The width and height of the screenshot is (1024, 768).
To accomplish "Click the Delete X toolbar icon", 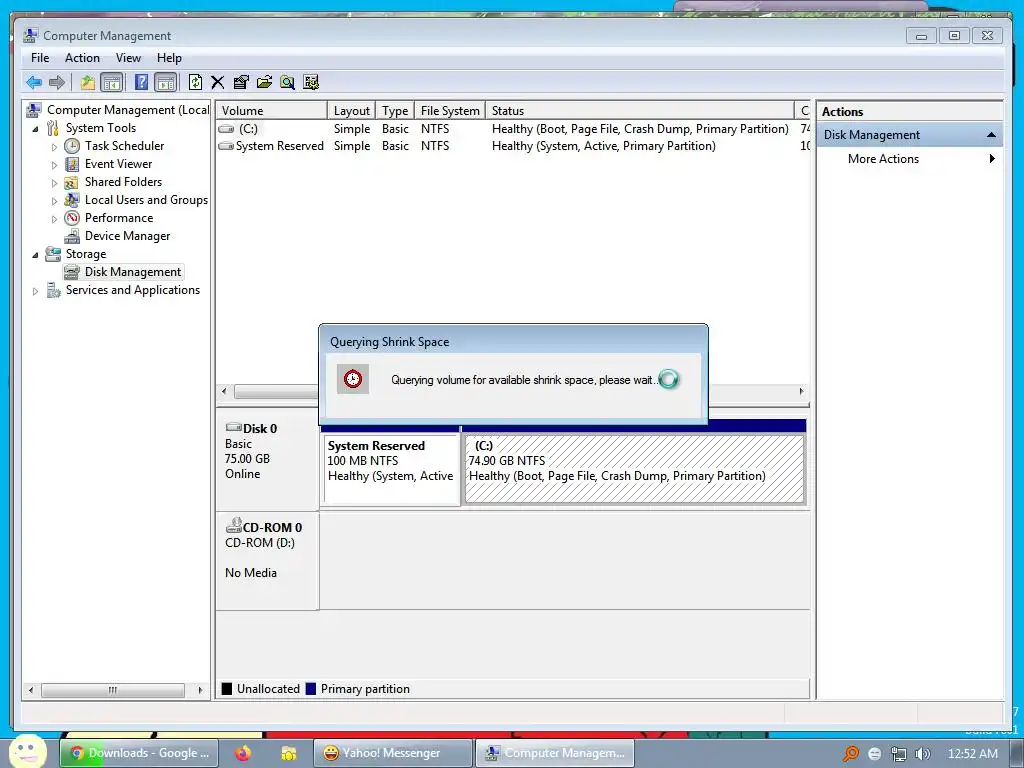I will click(217, 82).
